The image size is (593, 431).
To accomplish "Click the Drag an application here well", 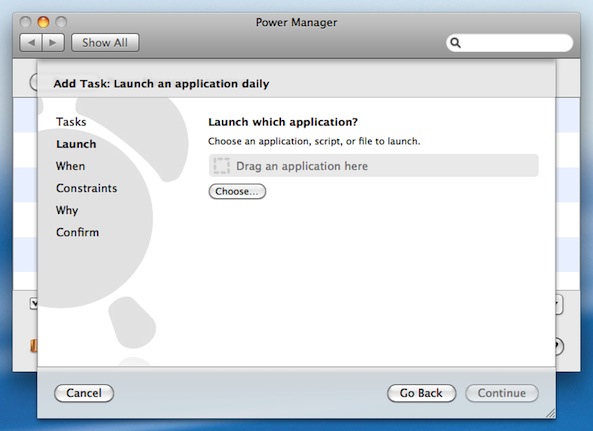I will [374, 166].
